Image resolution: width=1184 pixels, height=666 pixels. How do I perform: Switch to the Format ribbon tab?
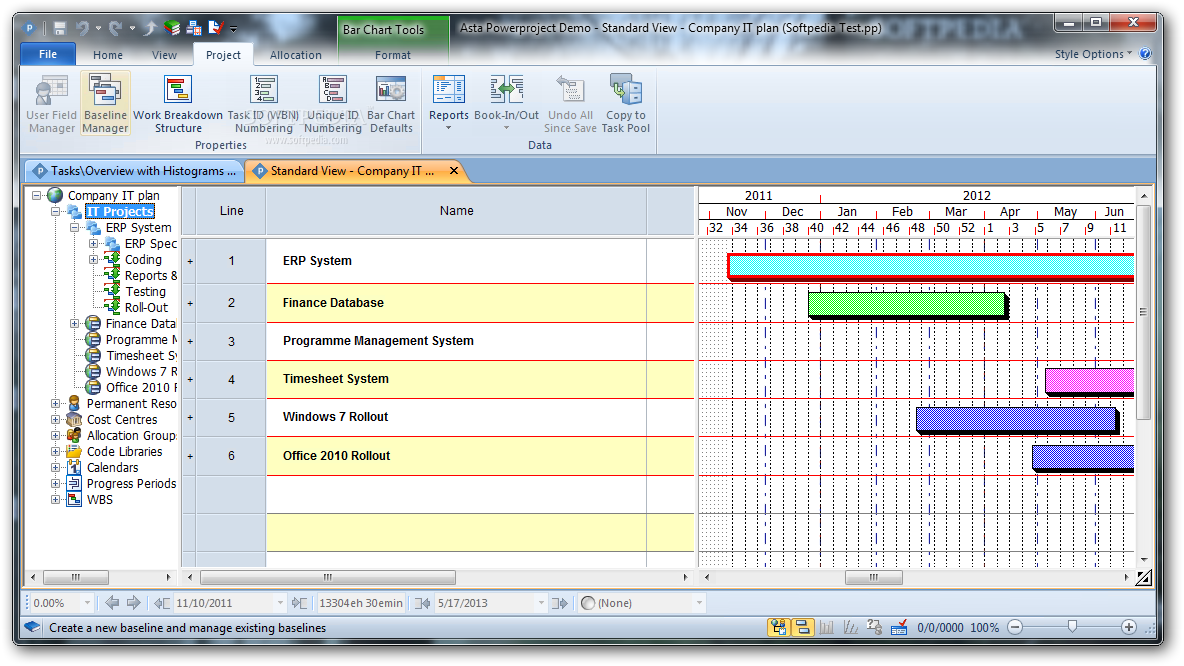(393, 55)
